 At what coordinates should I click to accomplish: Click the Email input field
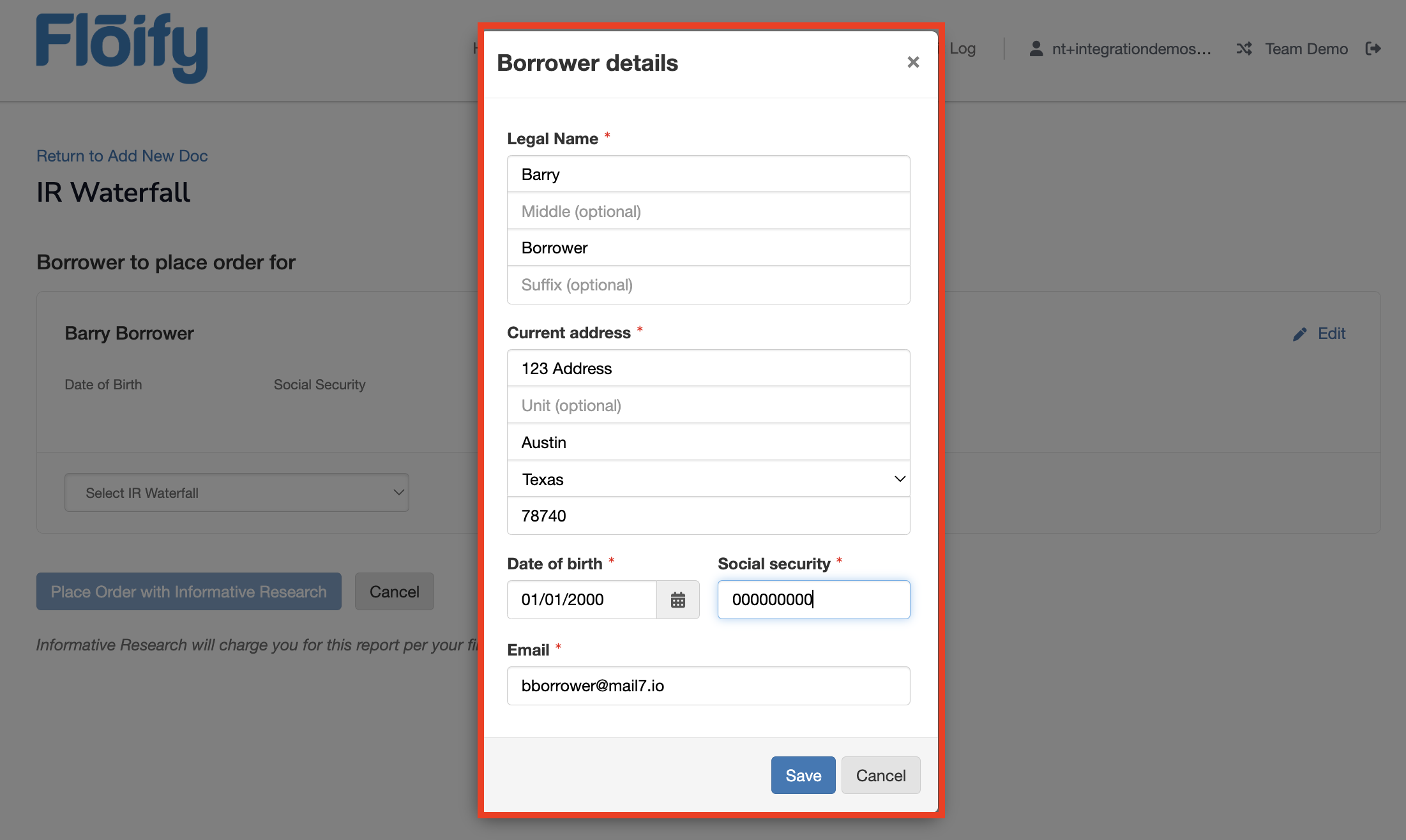[708, 686]
